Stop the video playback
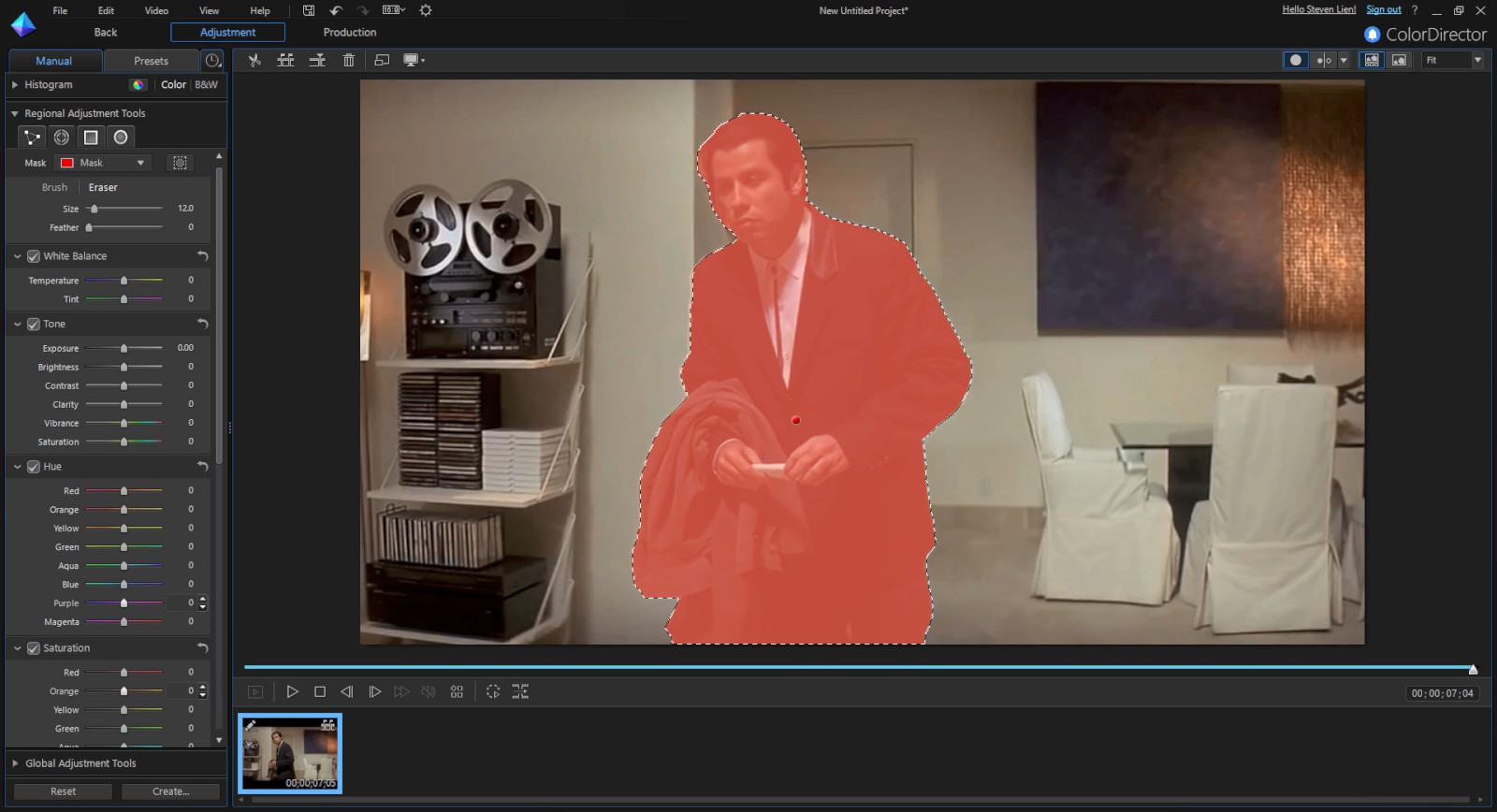 [320, 691]
